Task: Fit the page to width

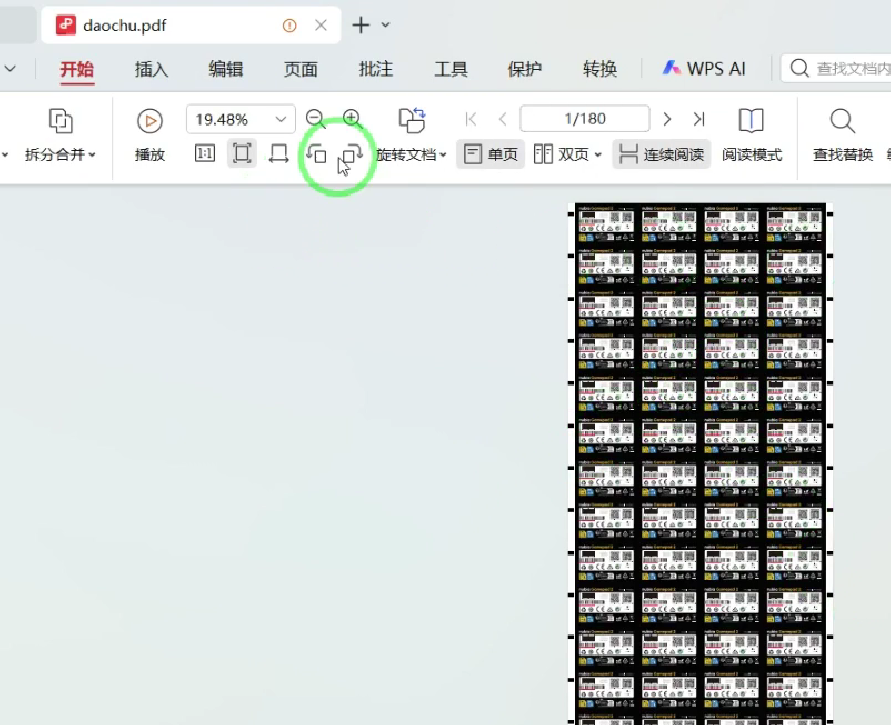Action: coord(278,153)
